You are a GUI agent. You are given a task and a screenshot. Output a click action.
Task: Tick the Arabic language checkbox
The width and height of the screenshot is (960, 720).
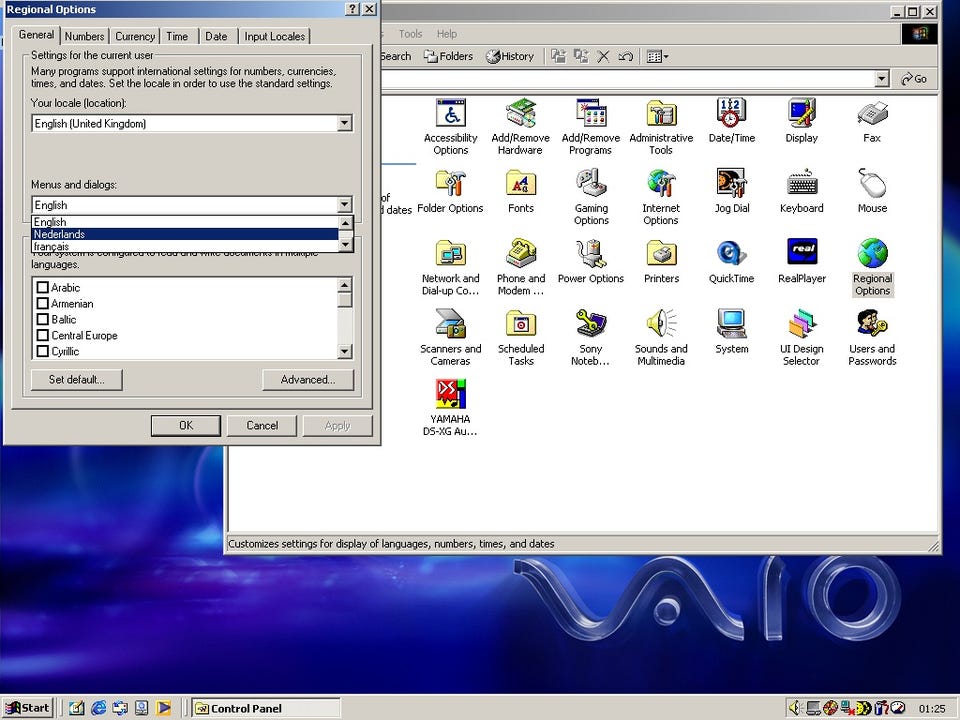43,287
